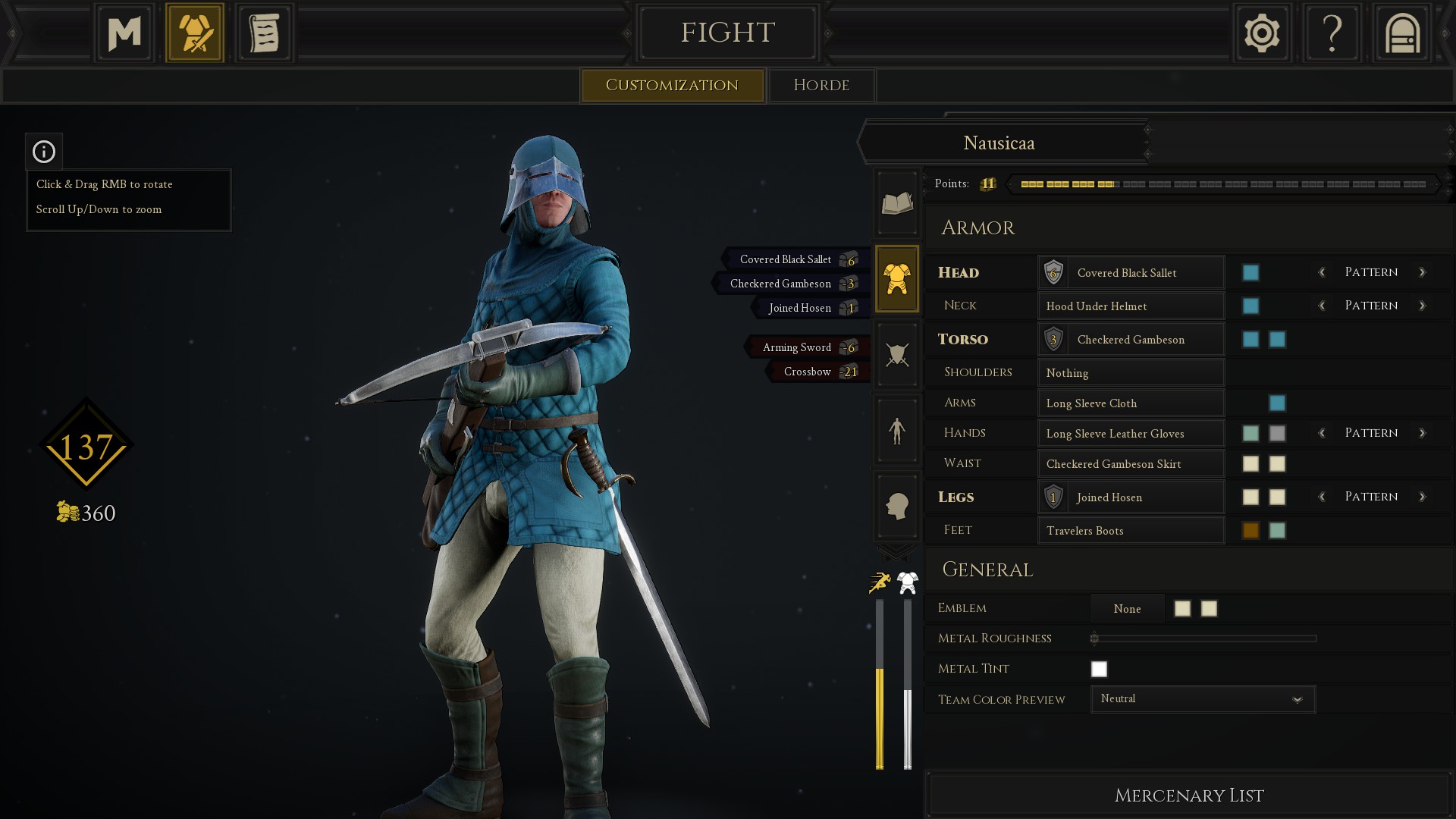Viewport: 1456px width, 819px height.
Task: Start the match with Fight button
Action: click(727, 33)
